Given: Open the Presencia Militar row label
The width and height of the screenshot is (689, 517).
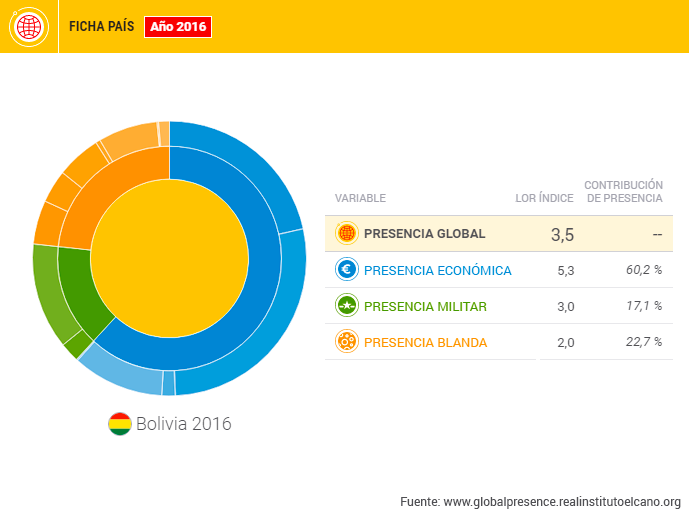Looking at the screenshot, I should tap(425, 306).
